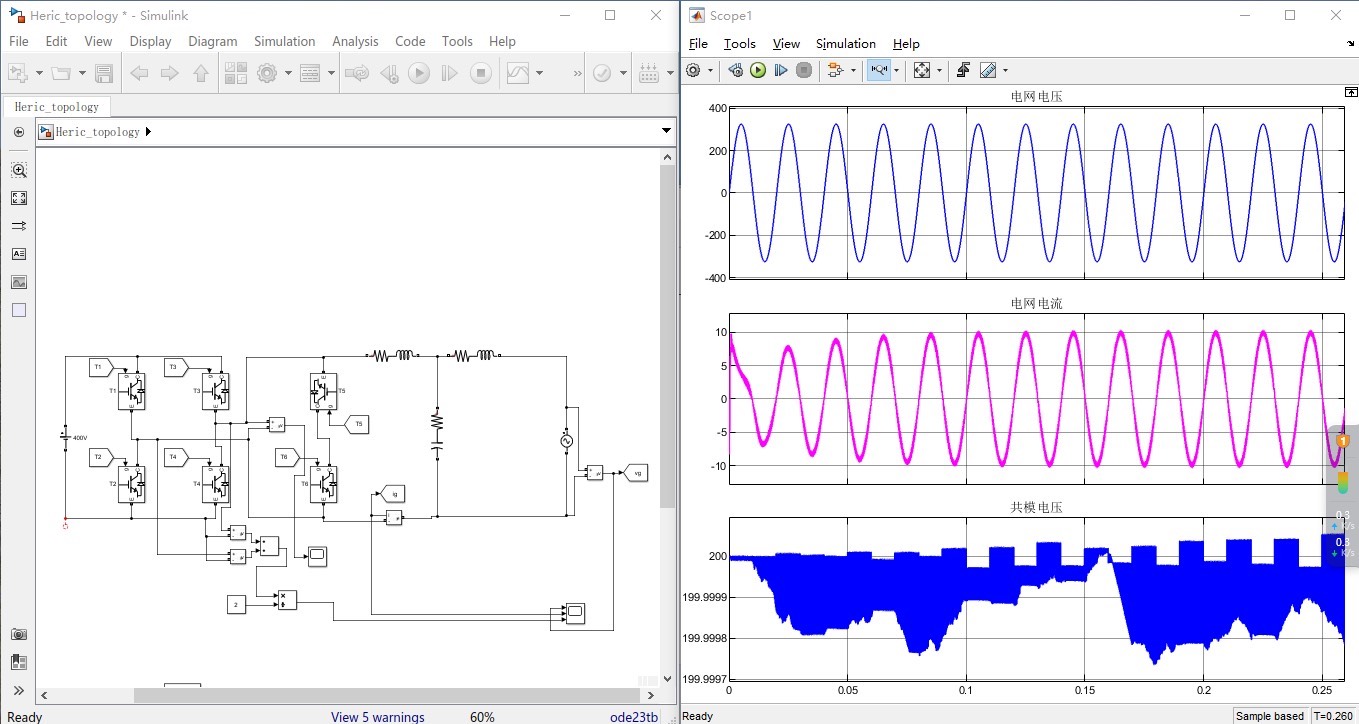This screenshot has width=1359, height=724.
Task: Click Scope stop button
Action: 804,70
